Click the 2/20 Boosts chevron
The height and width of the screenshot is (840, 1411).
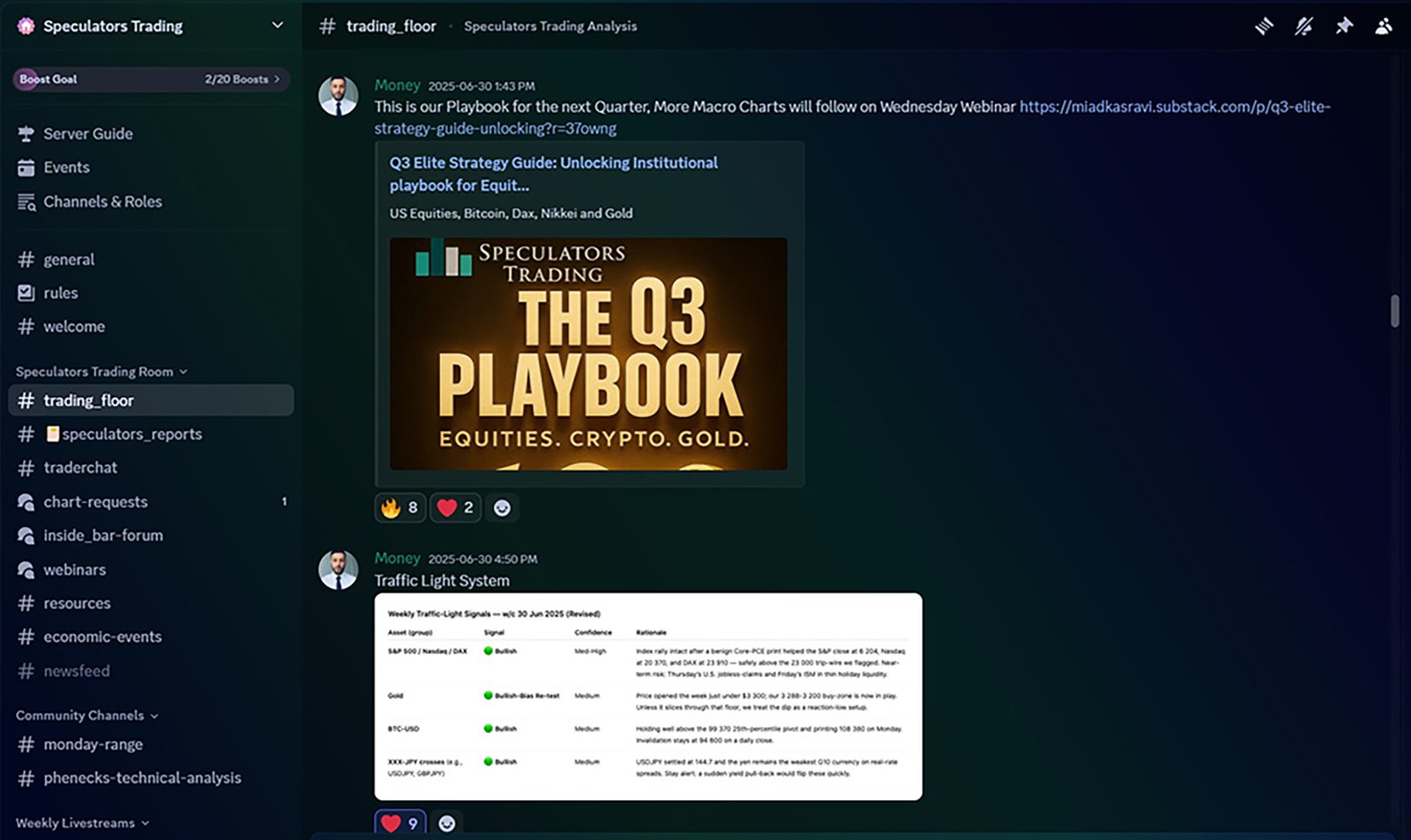[x=277, y=79]
